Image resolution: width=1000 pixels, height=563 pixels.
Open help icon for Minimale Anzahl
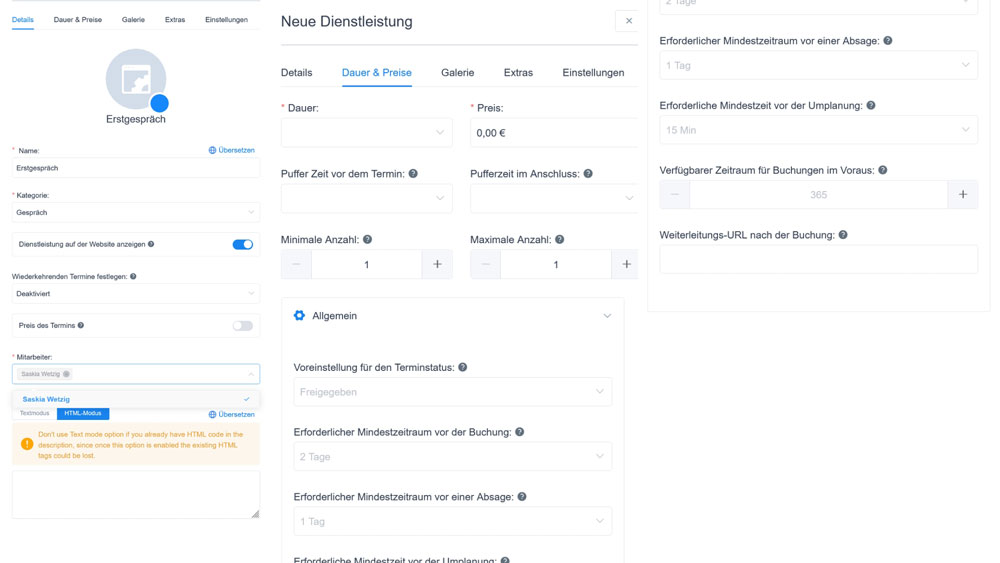click(367, 240)
